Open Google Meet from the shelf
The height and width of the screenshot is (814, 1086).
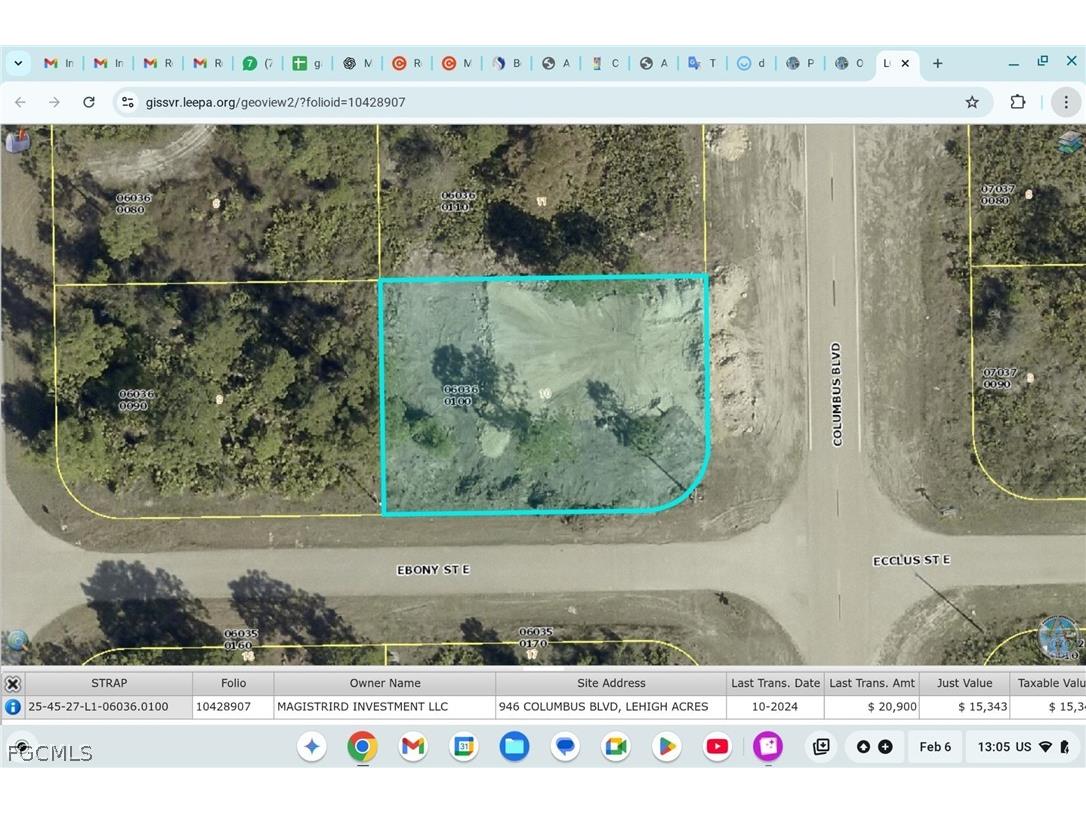click(615, 746)
